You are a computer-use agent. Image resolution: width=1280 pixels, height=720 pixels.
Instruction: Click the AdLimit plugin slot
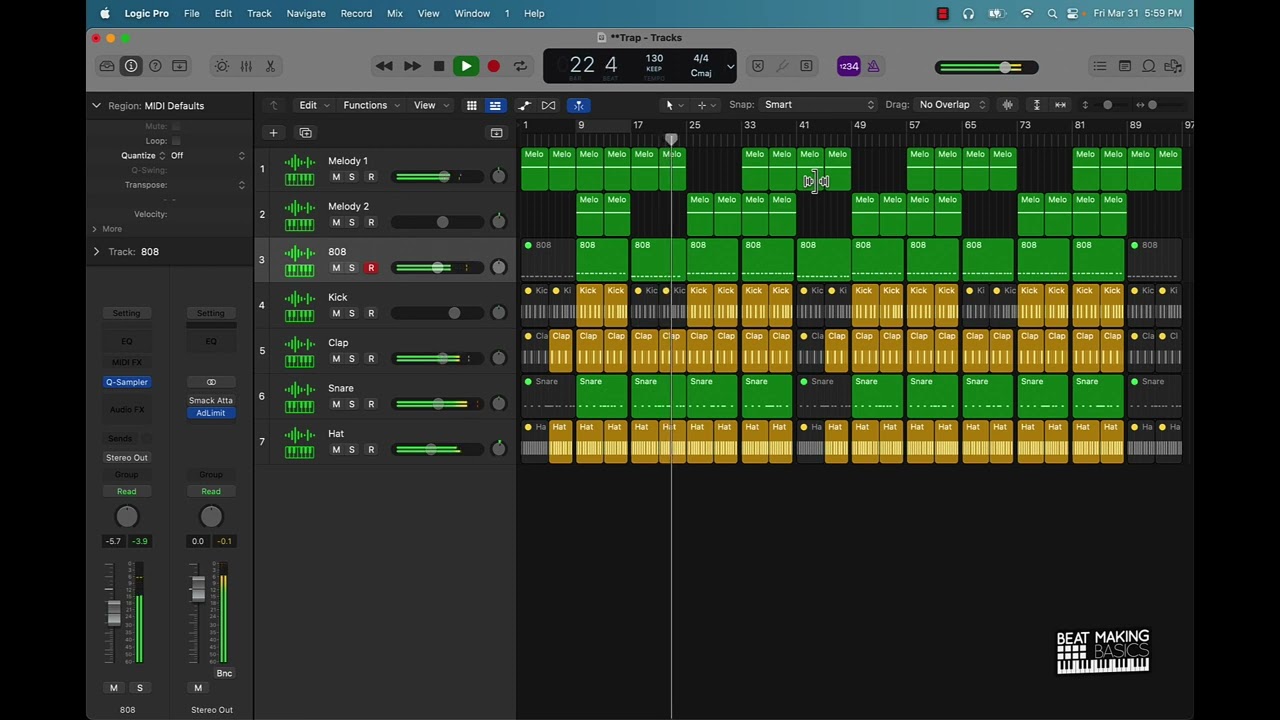coord(211,413)
